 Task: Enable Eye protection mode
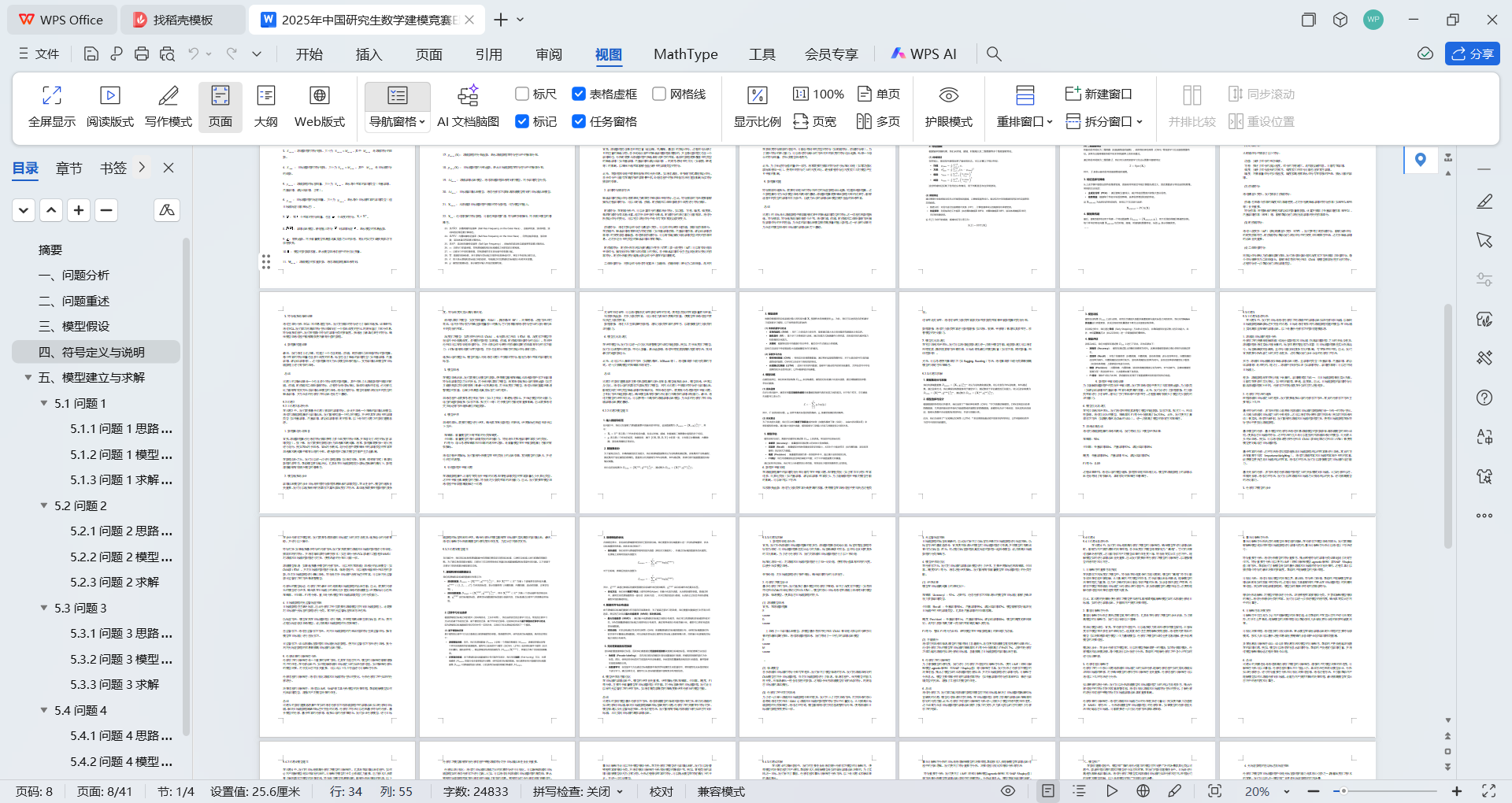[948, 107]
